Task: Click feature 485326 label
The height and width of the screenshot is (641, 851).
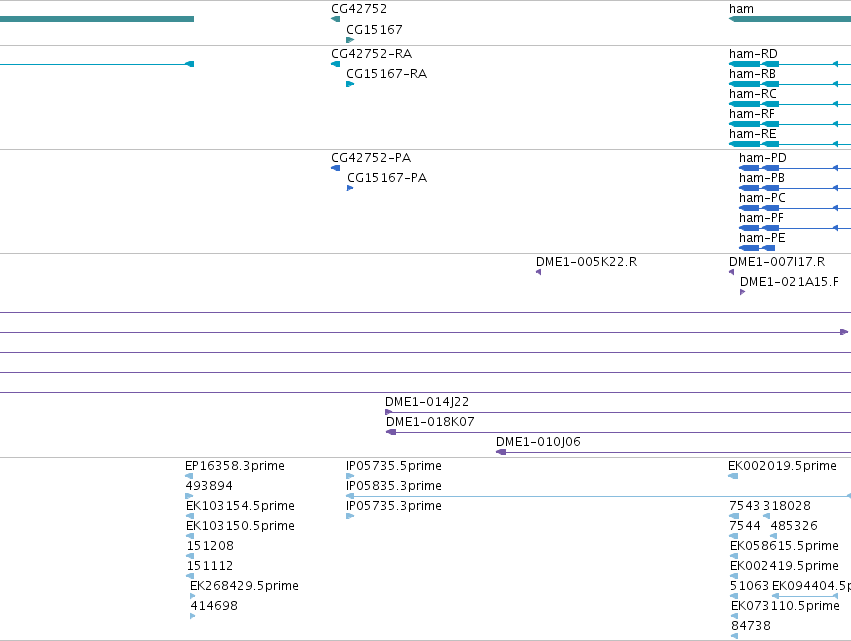Action: [x=793, y=526]
